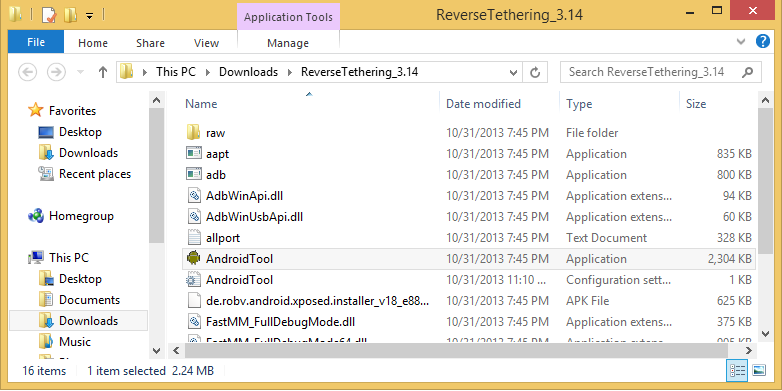Select Downloads under Favorites

[88, 153]
